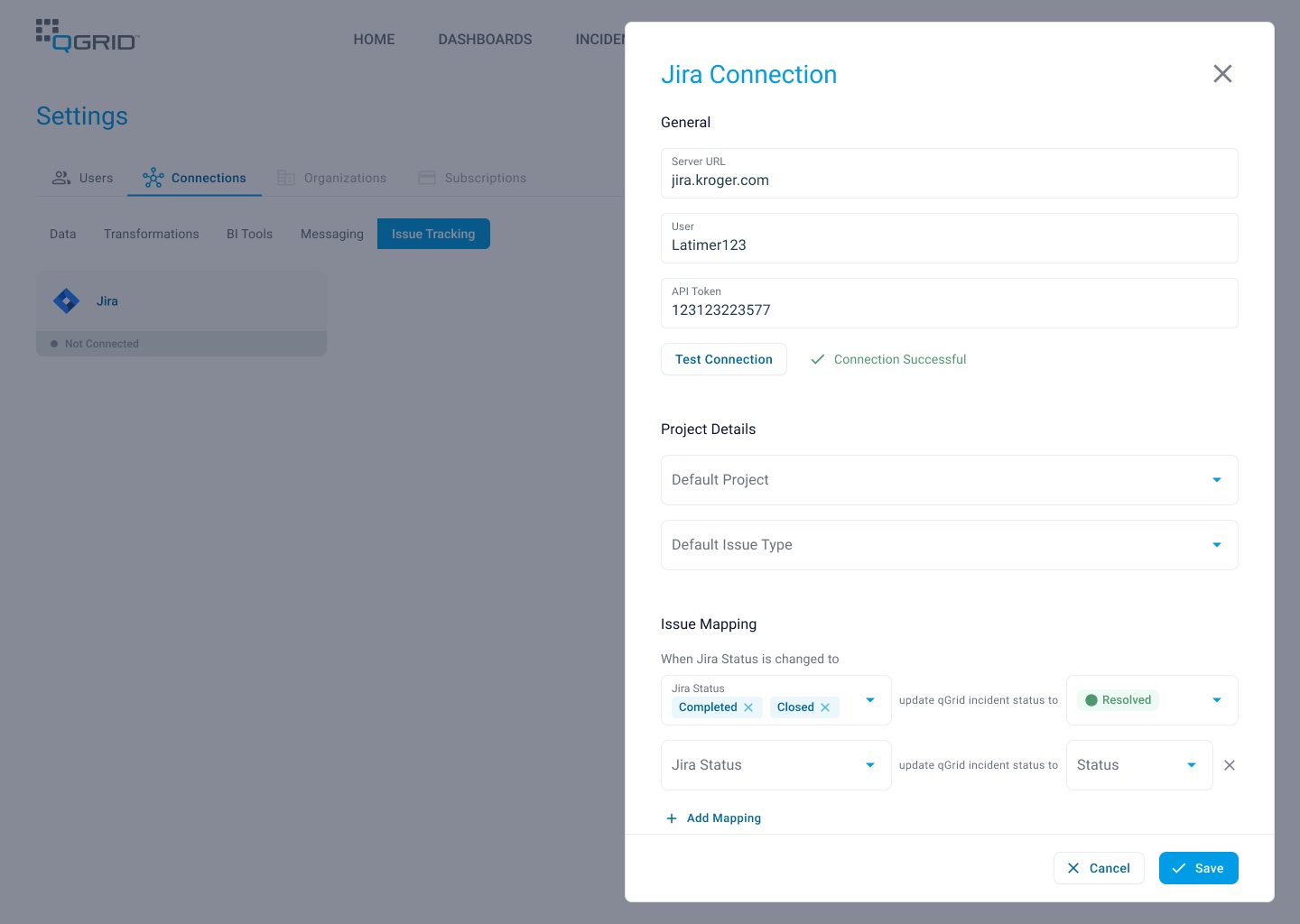Close the Jira Connection dialog with X

pos(1222,74)
